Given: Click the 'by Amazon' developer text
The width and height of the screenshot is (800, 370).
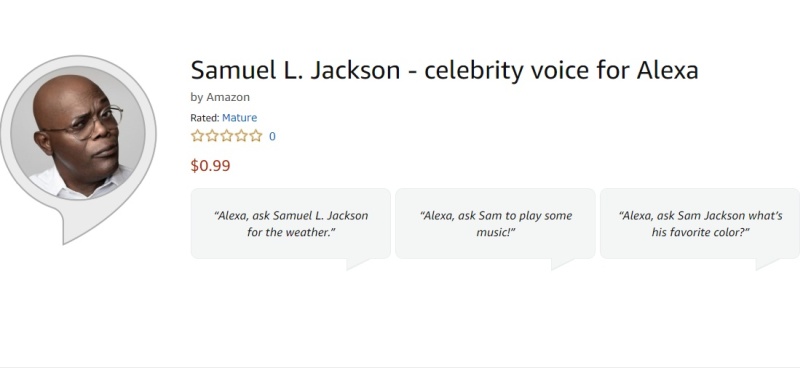Looking at the screenshot, I should coord(220,97).
